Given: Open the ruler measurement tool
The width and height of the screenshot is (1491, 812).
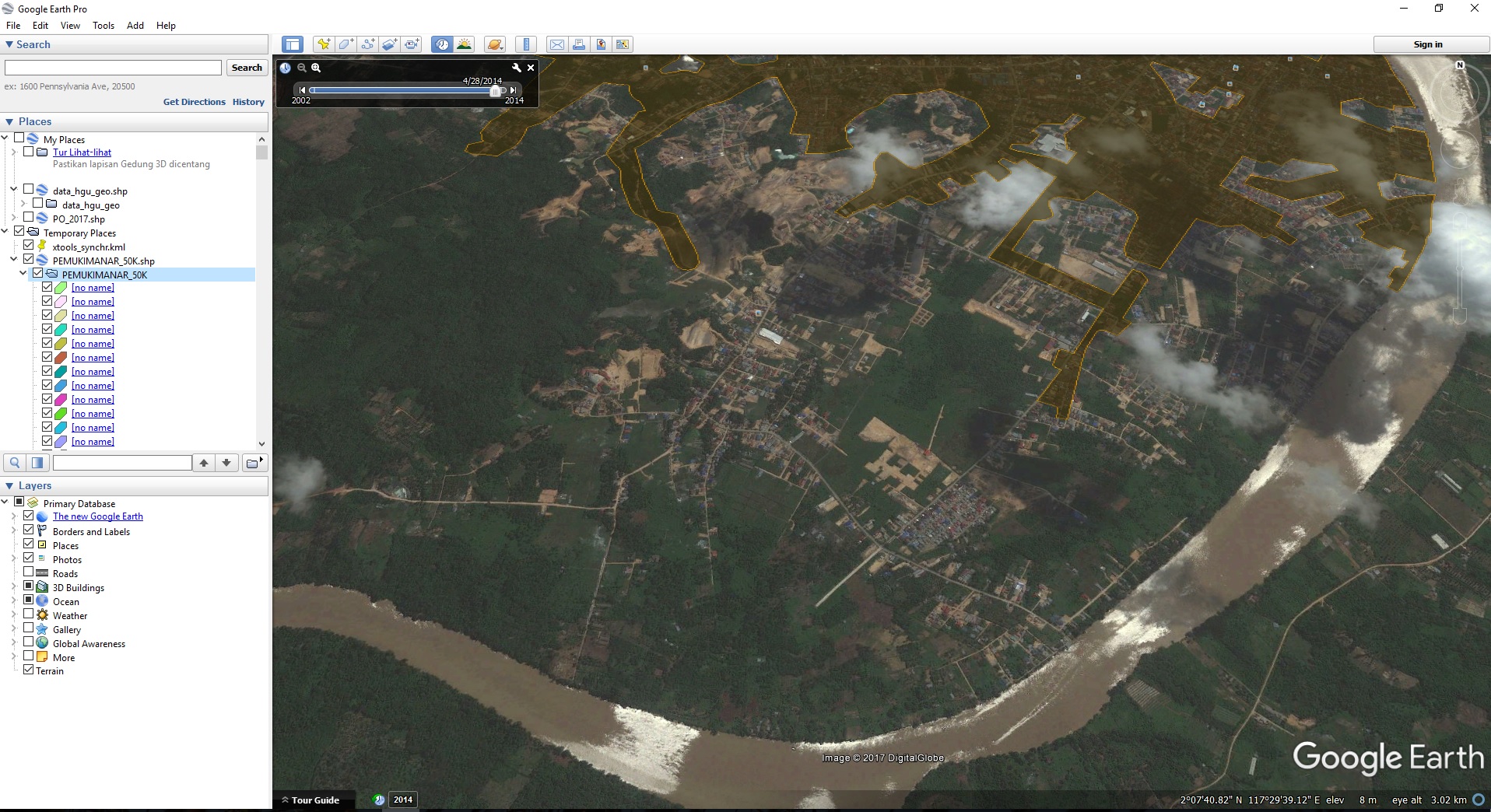Looking at the screenshot, I should (x=527, y=44).
